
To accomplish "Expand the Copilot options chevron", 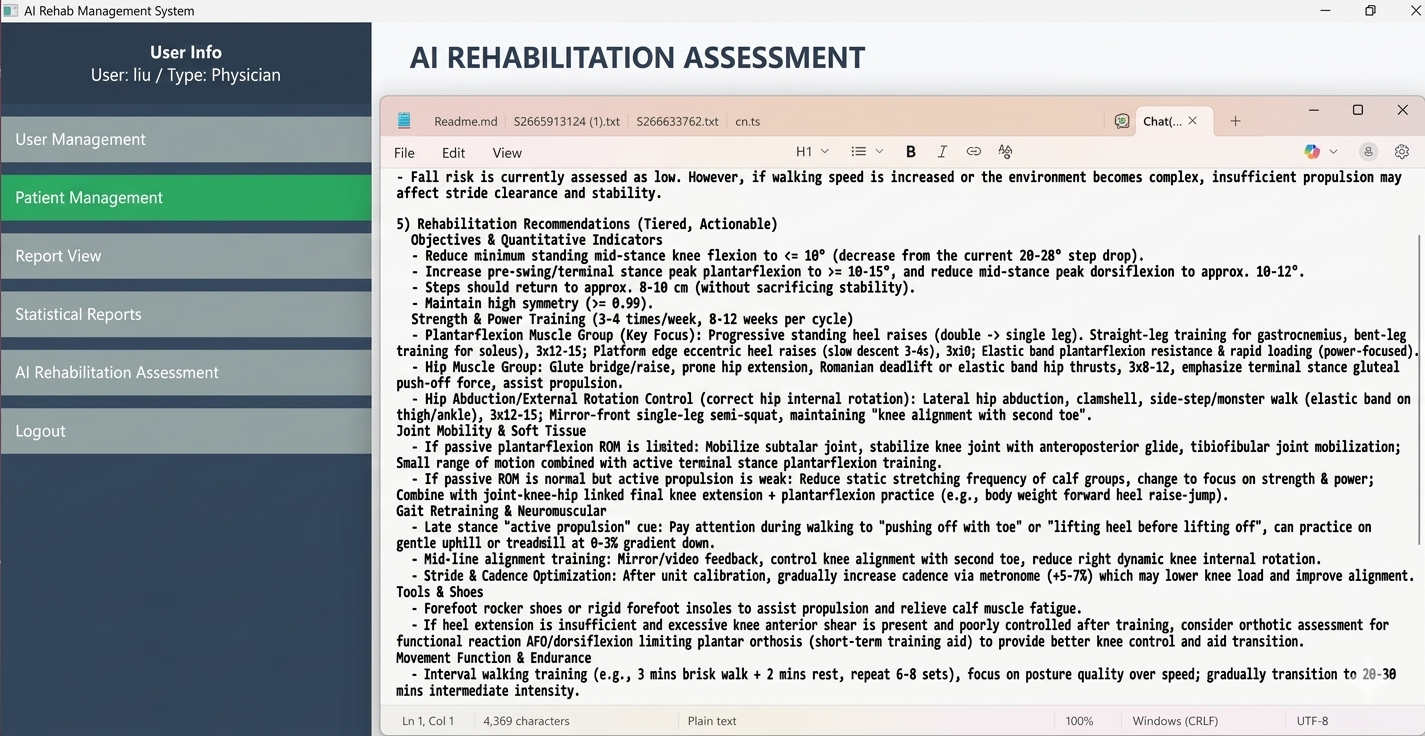I will 1333,152.
